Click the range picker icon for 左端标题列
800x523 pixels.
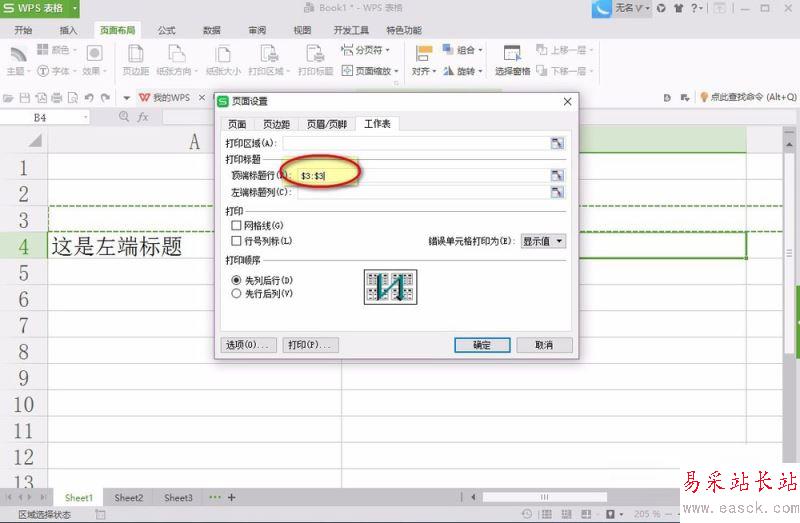click(x=557, y=192)
